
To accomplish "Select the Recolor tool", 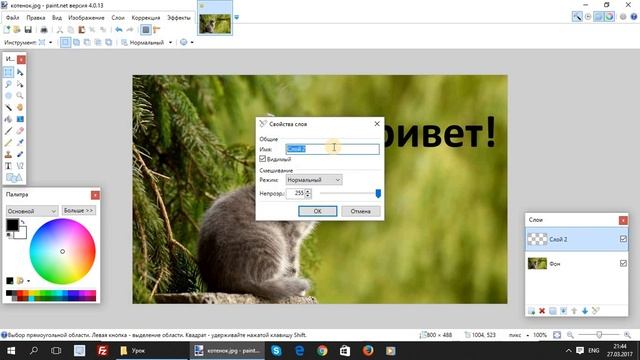I will 20,154.
